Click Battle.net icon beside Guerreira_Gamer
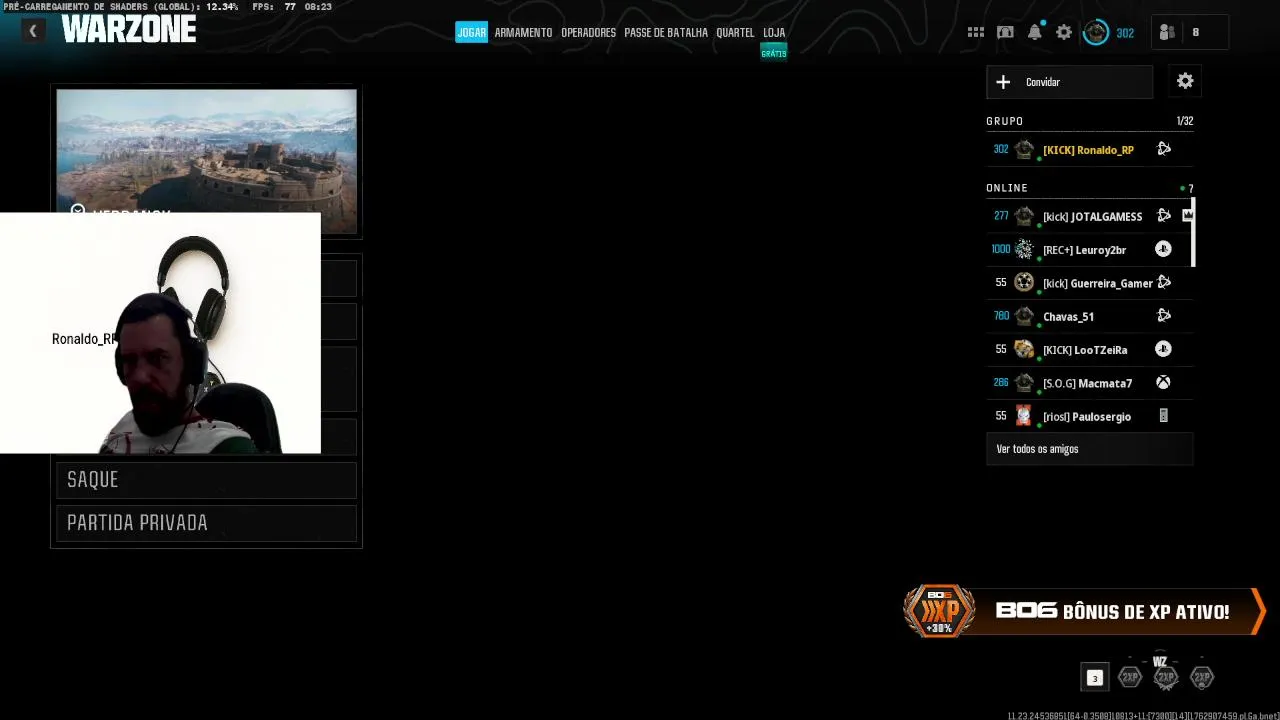The image size is (1280, 720). click(x=1163, y=282)
